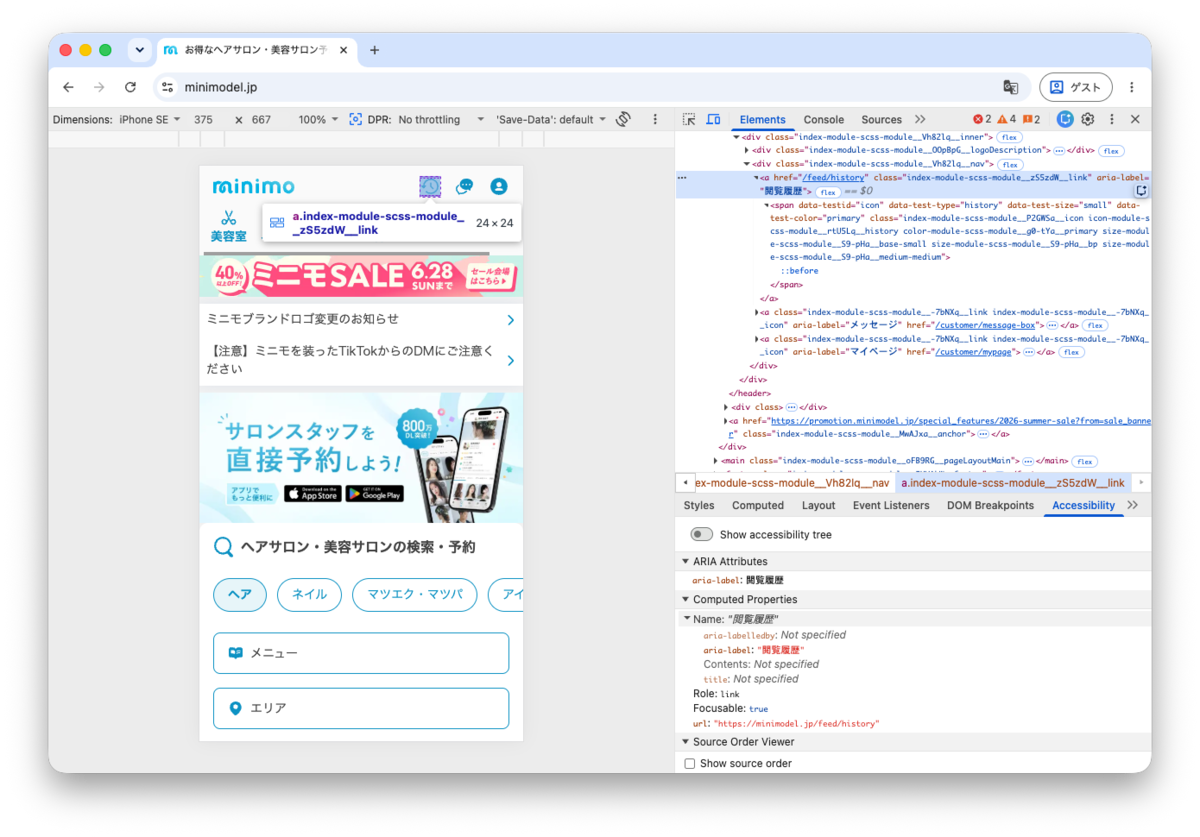Open the DOM Breakpoints sidebar tab

coord(990,505)
